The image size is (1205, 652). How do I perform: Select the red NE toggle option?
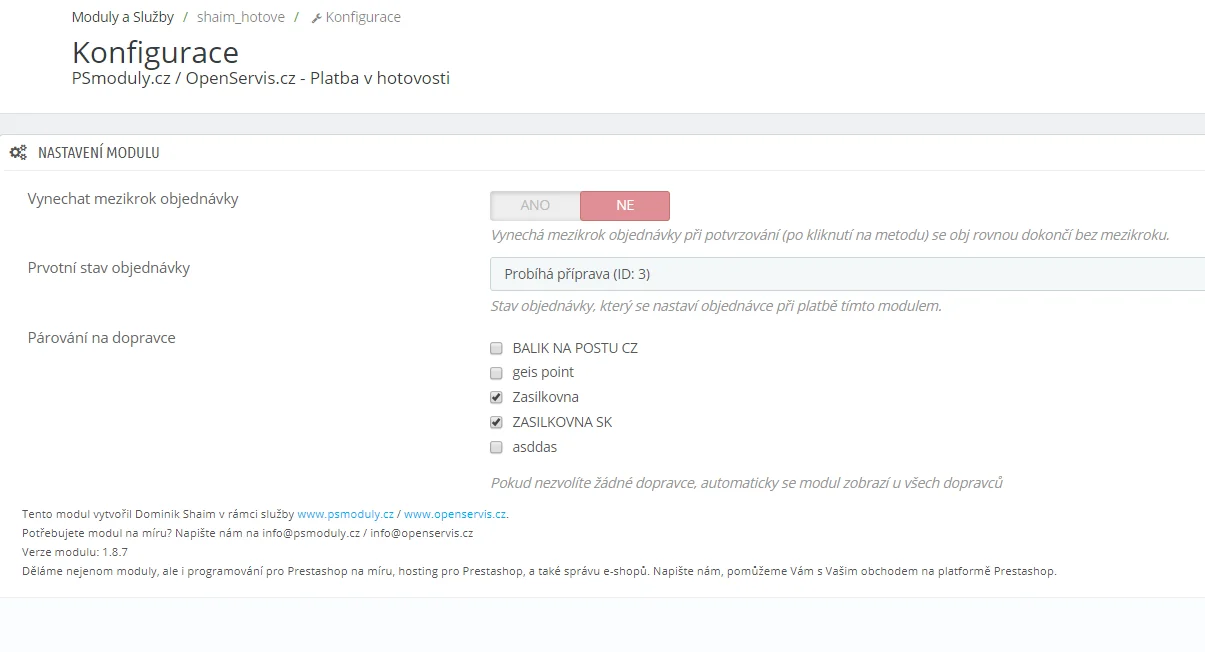pos(625,205)
